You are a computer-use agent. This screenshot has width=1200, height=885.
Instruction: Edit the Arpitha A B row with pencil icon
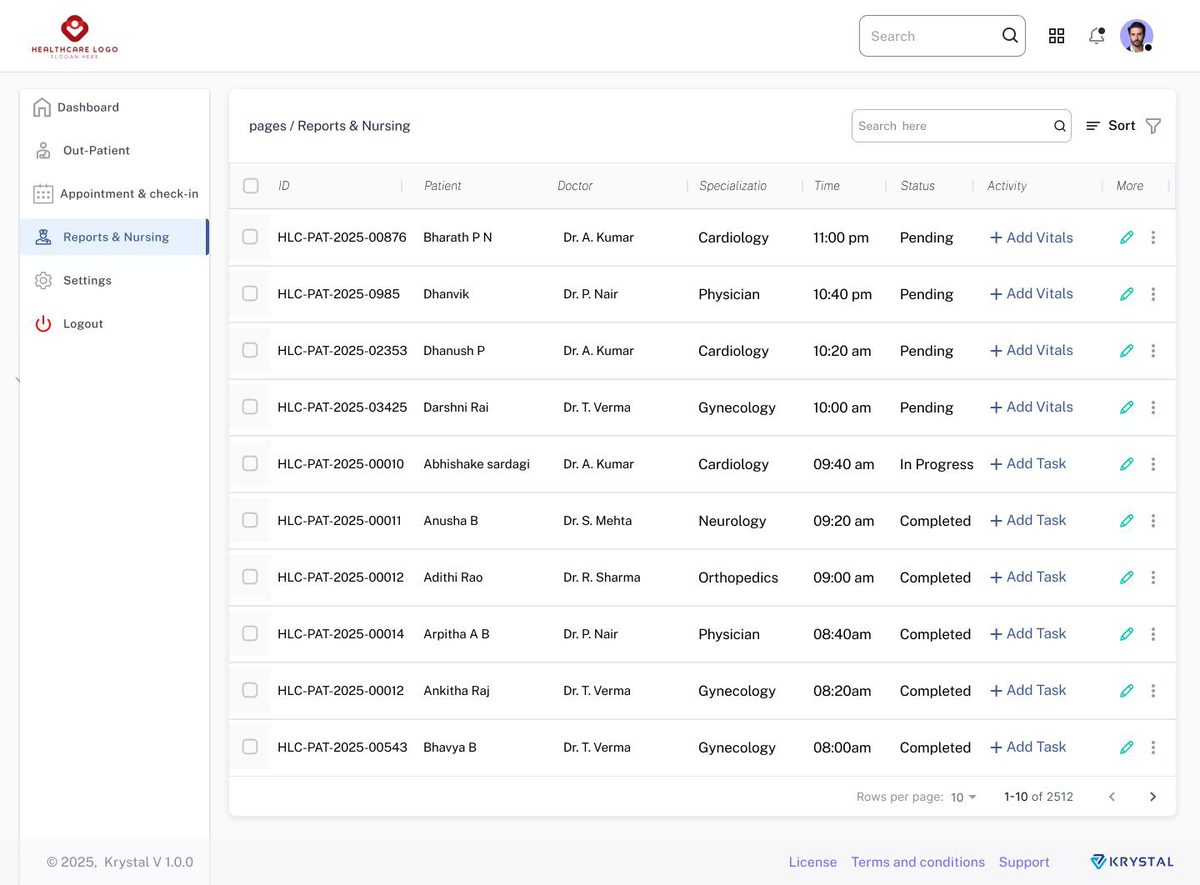coord(1127,634)
